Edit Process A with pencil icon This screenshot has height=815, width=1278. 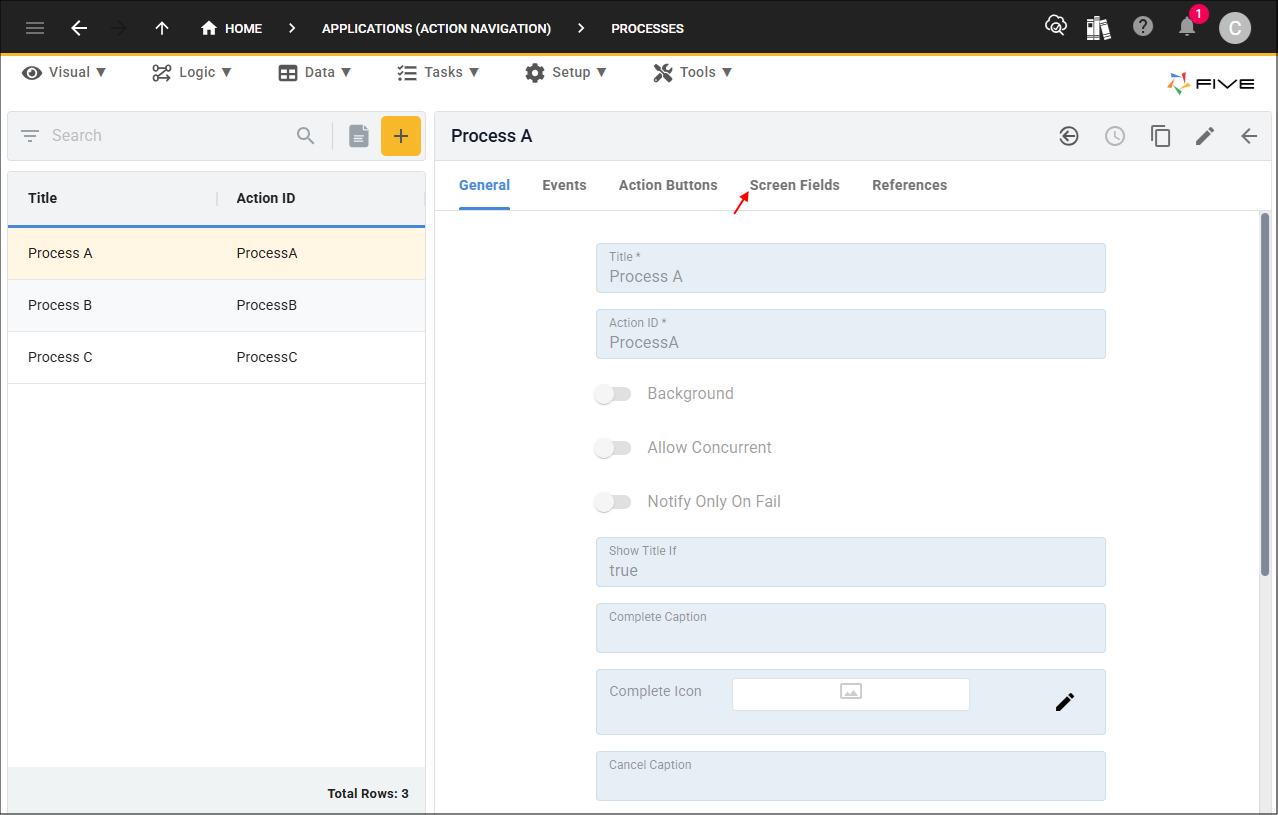[1205, 136]
